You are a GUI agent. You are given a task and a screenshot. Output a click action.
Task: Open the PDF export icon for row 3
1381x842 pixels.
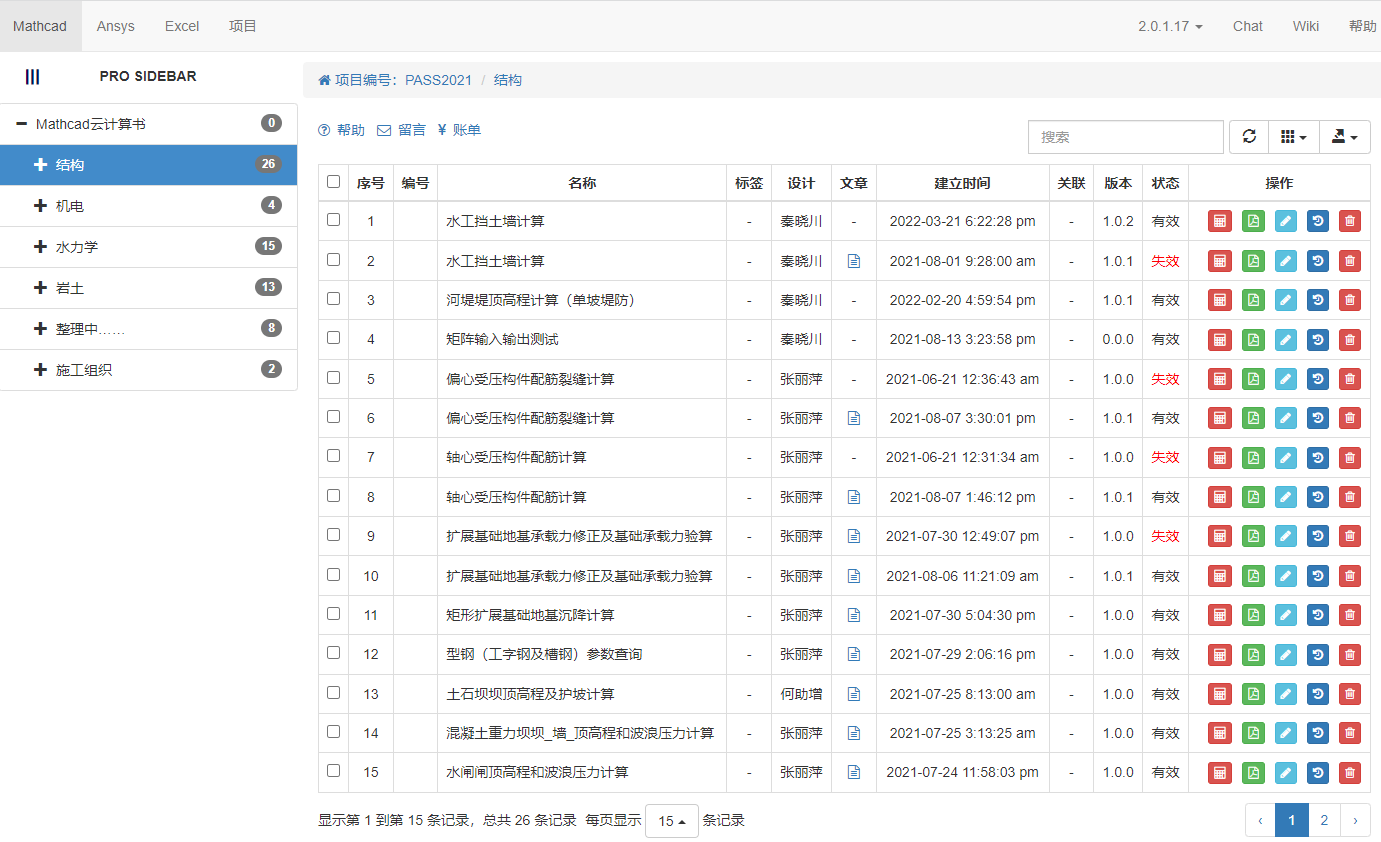click(1253, 300)
